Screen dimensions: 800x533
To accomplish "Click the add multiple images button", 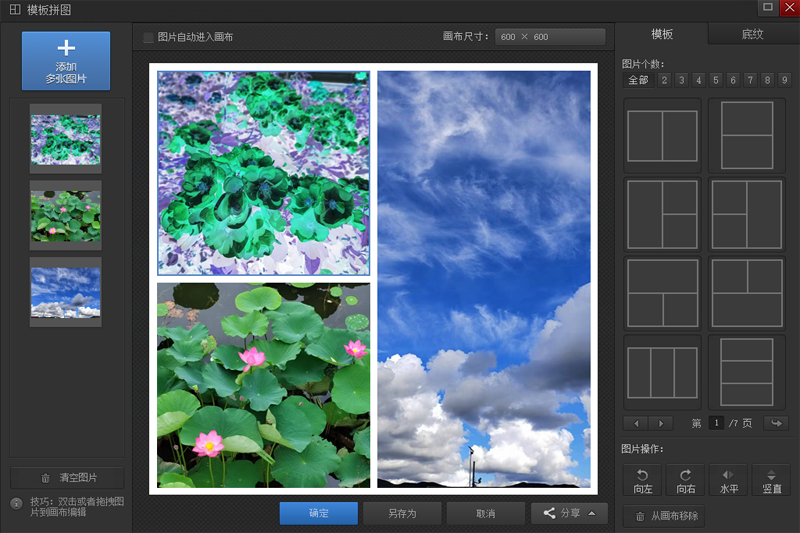I will pos(66,60).
